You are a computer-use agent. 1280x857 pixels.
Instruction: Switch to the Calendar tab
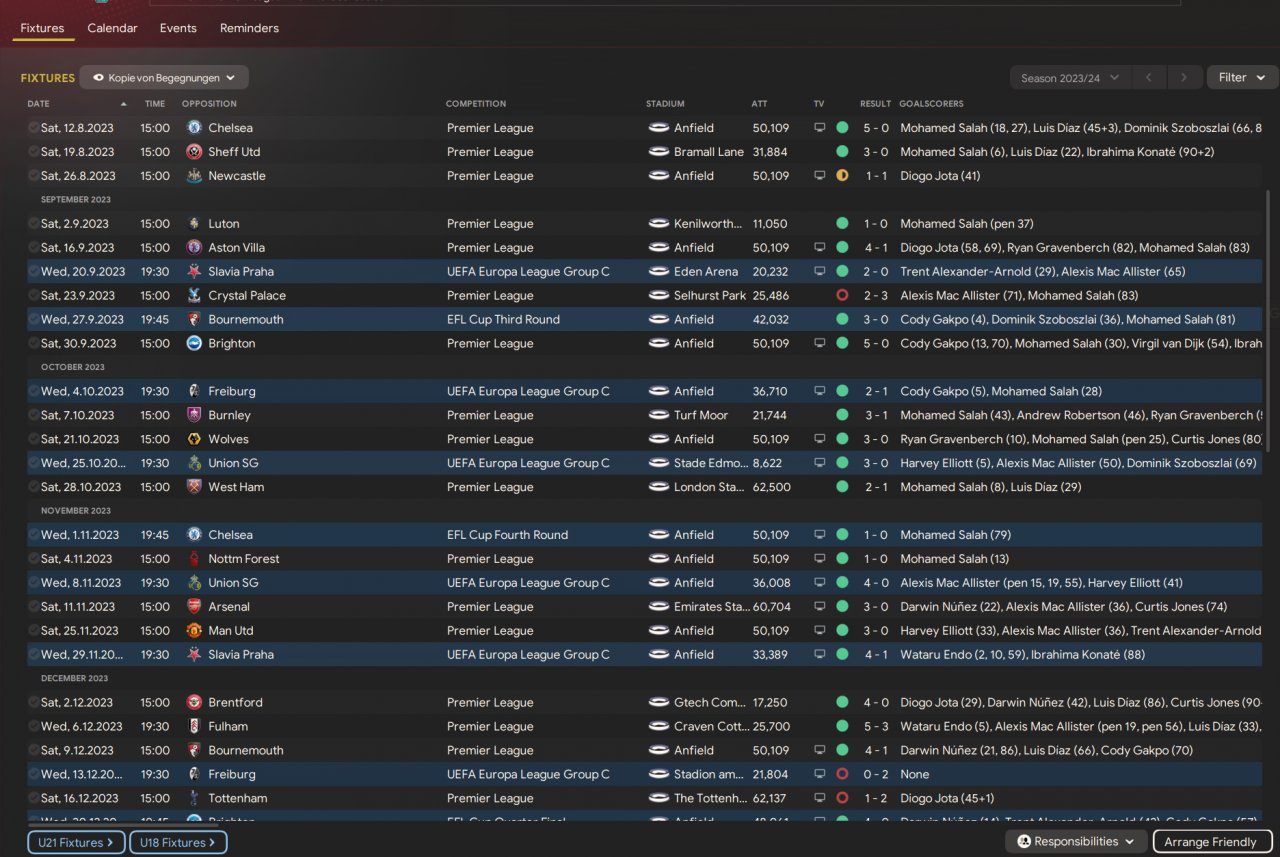pyautogui.click(x=112, y=28)
